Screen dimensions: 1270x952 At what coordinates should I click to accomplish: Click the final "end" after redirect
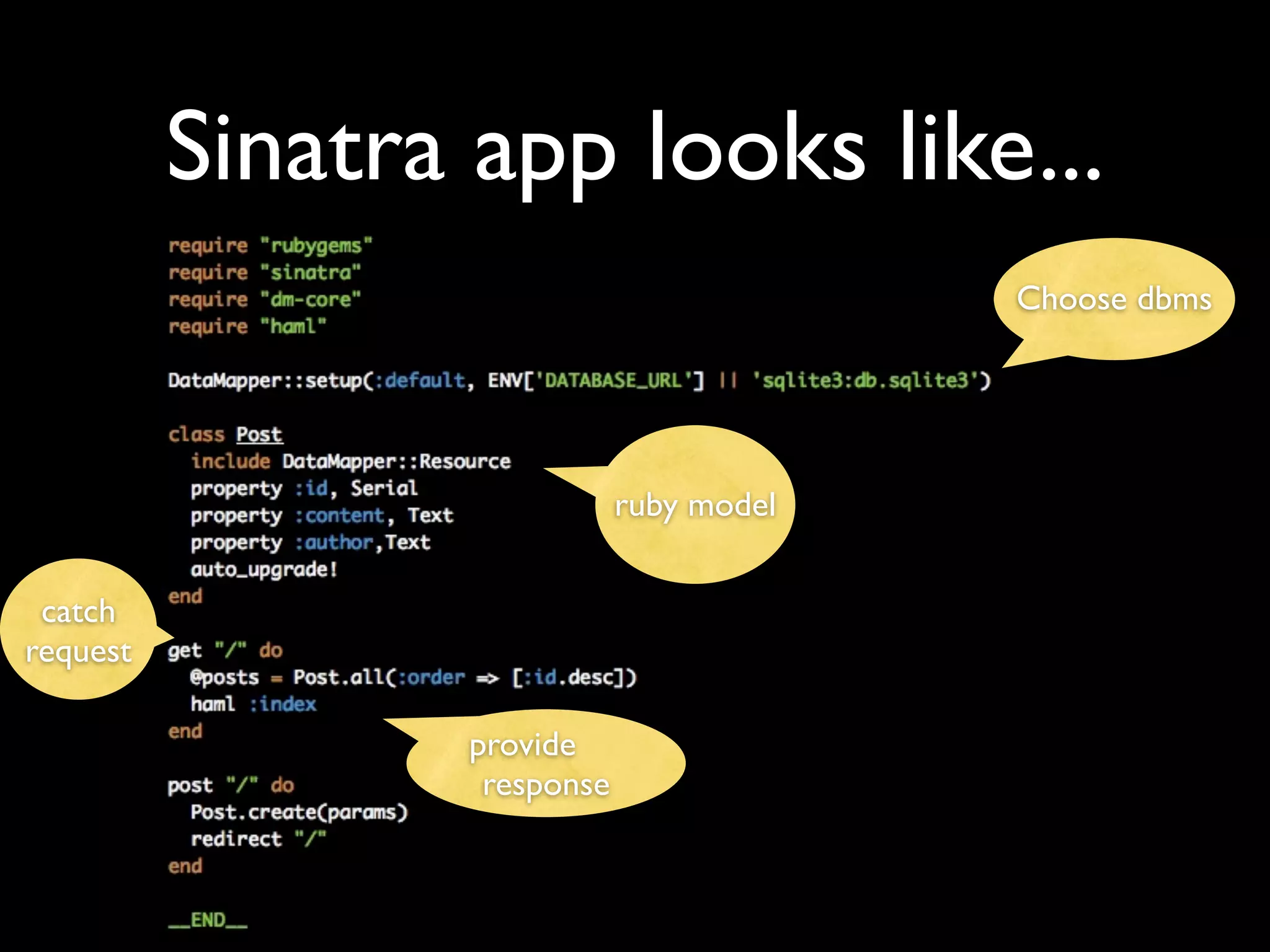tap(185, 866)
